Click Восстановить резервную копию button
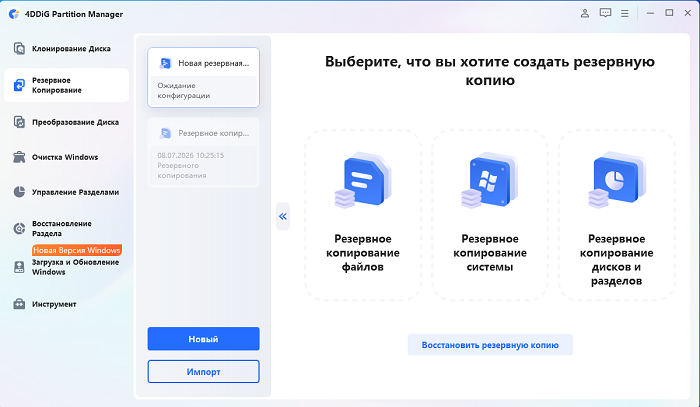The width and height of the screenshot is (700, 407). coord(490,345)
